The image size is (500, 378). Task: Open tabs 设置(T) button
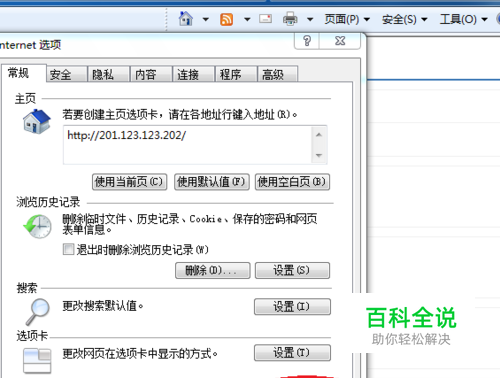[x=292, y=353]
